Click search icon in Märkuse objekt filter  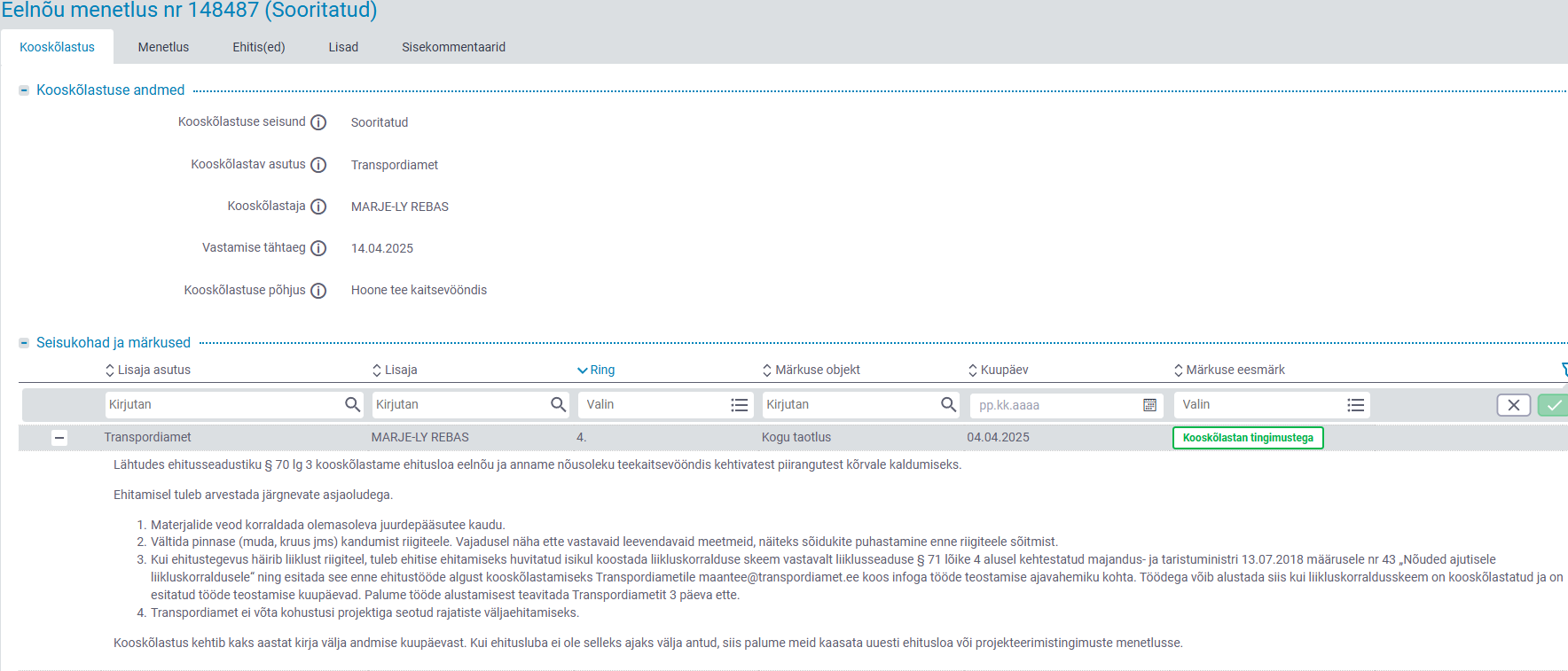[x=949, y=404]
